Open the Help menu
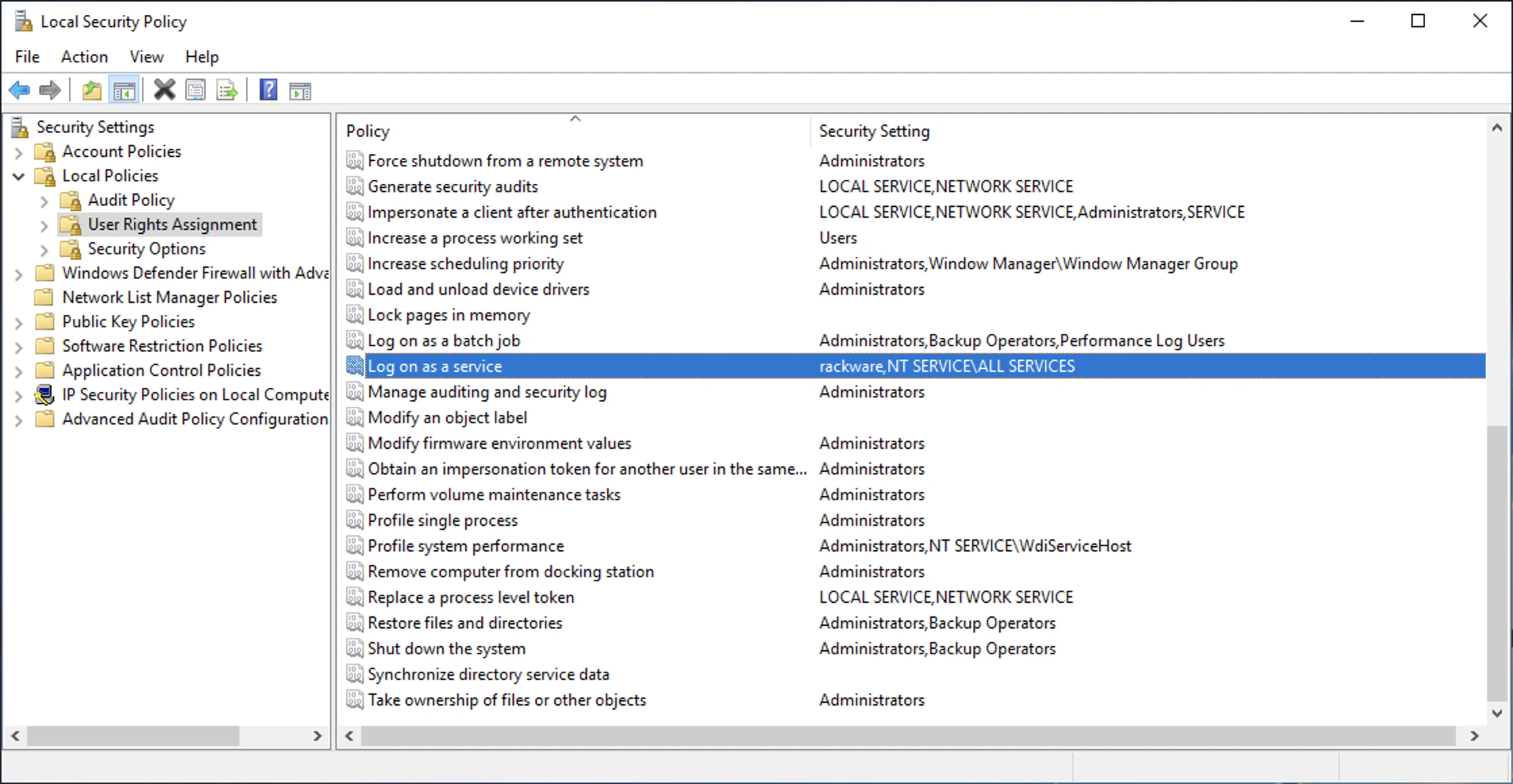 (x=202, y=57)
